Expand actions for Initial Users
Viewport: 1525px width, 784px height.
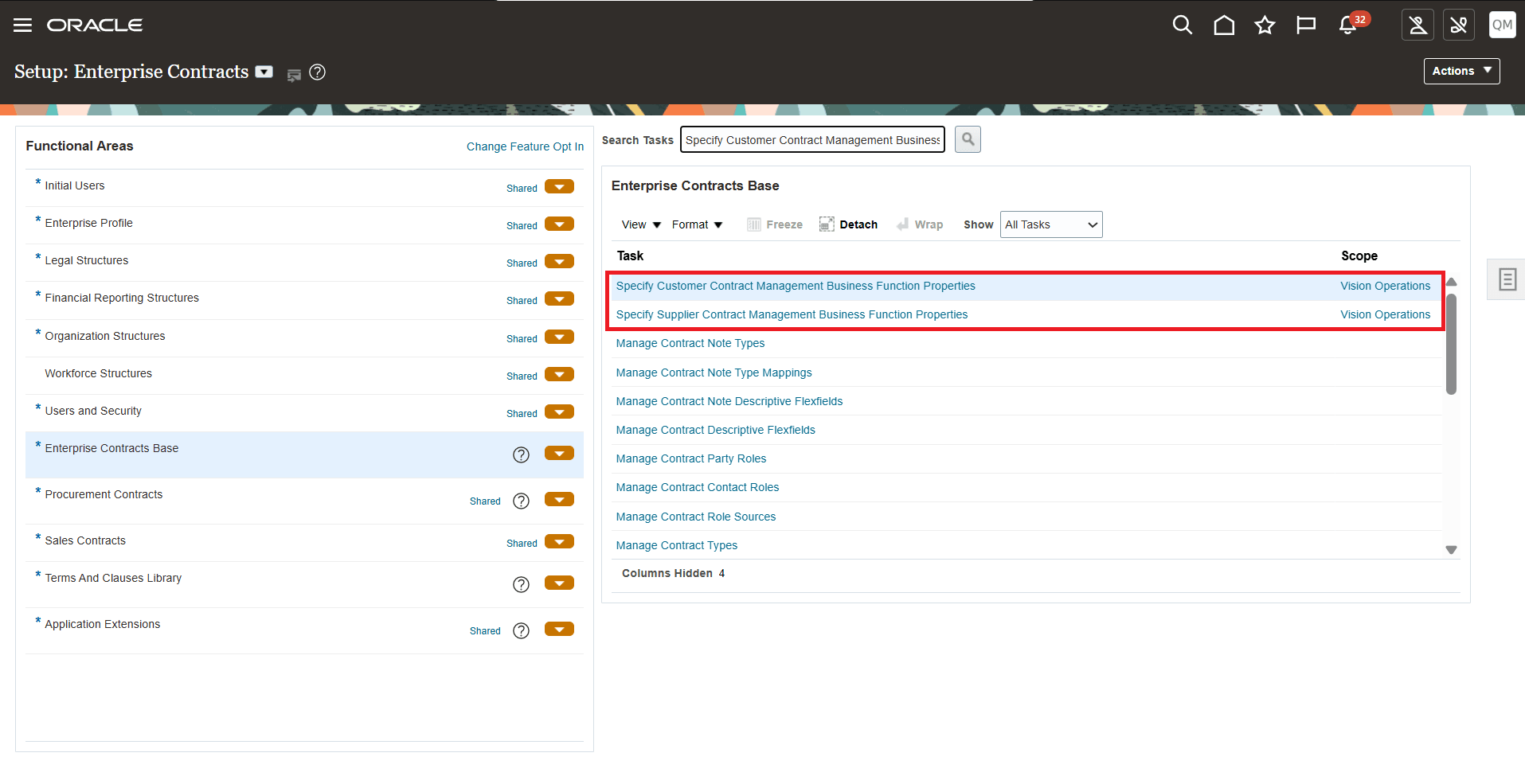click(x=559, y=187)
